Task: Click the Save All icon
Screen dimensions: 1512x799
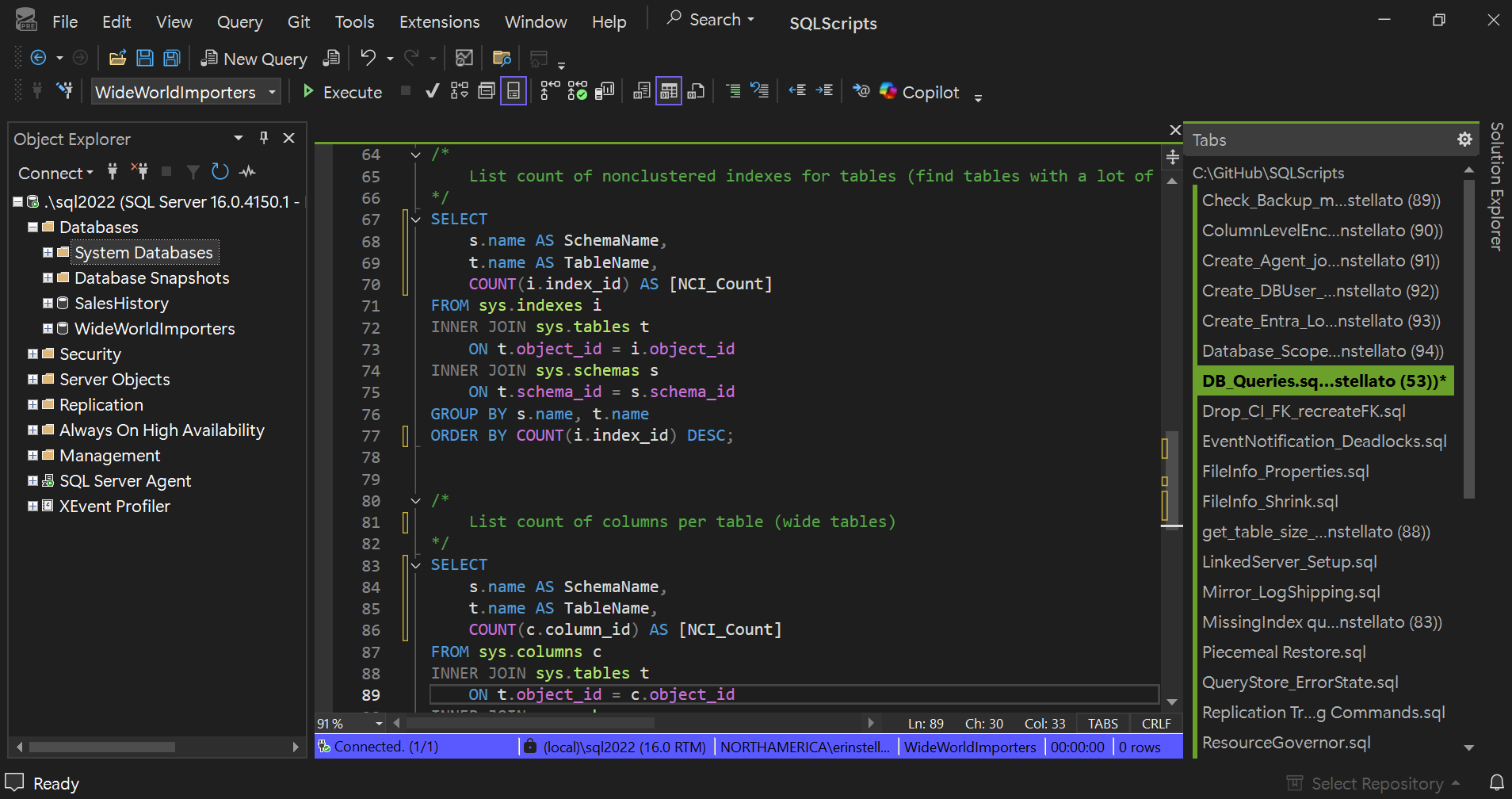Action: tap(171, 58)
